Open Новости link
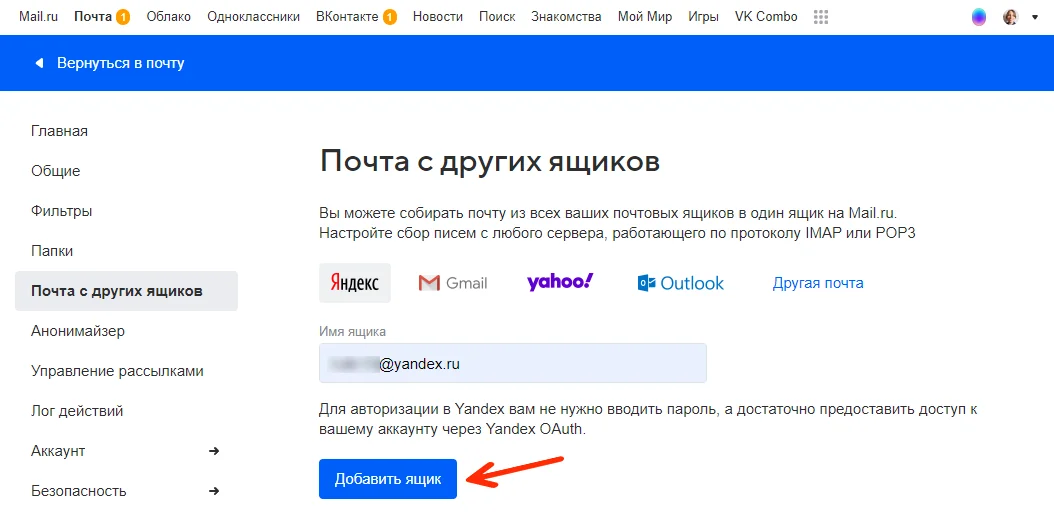The width and height of the screenshot is (1054, 524). [438, 17]
